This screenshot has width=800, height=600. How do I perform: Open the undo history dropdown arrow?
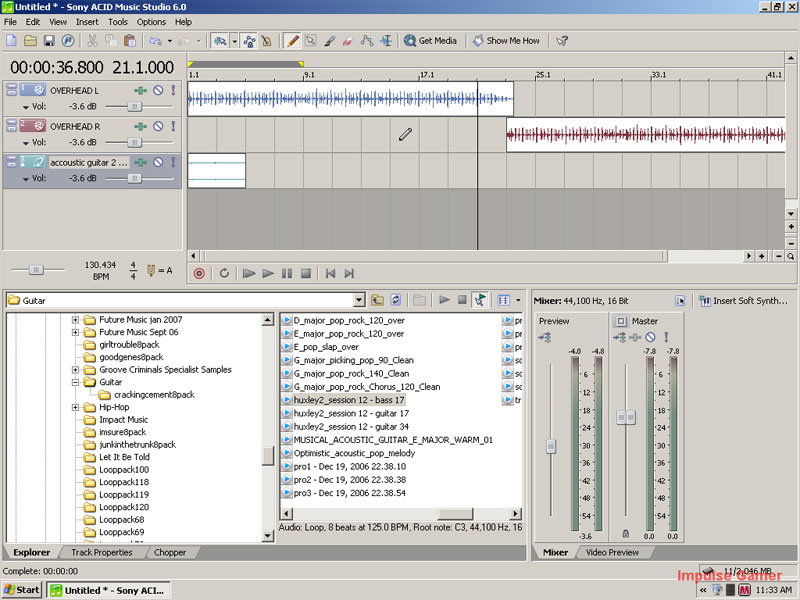pos(170,41)
